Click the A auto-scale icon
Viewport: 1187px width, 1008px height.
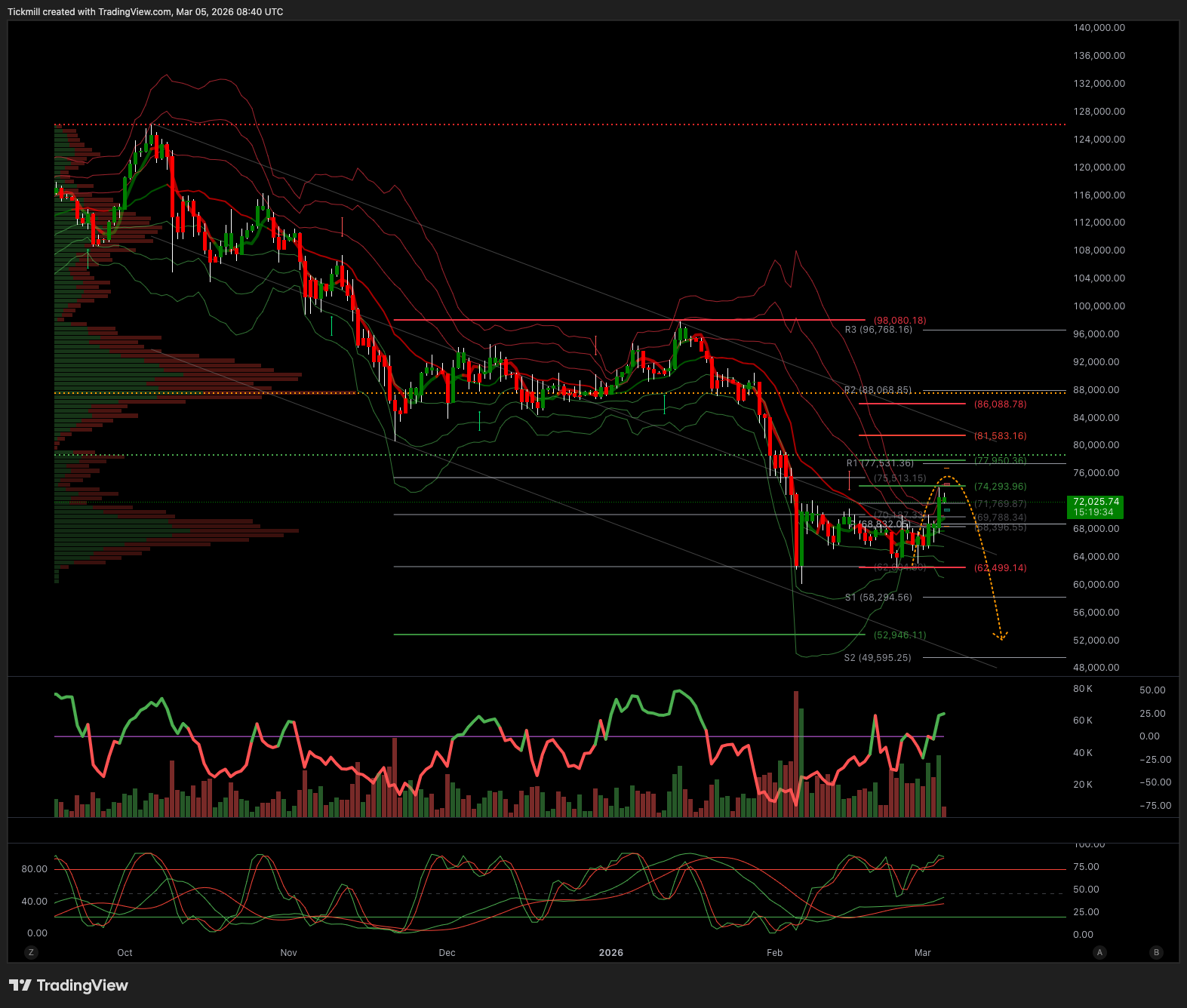pyautogui.click(x=1099, y=952)
